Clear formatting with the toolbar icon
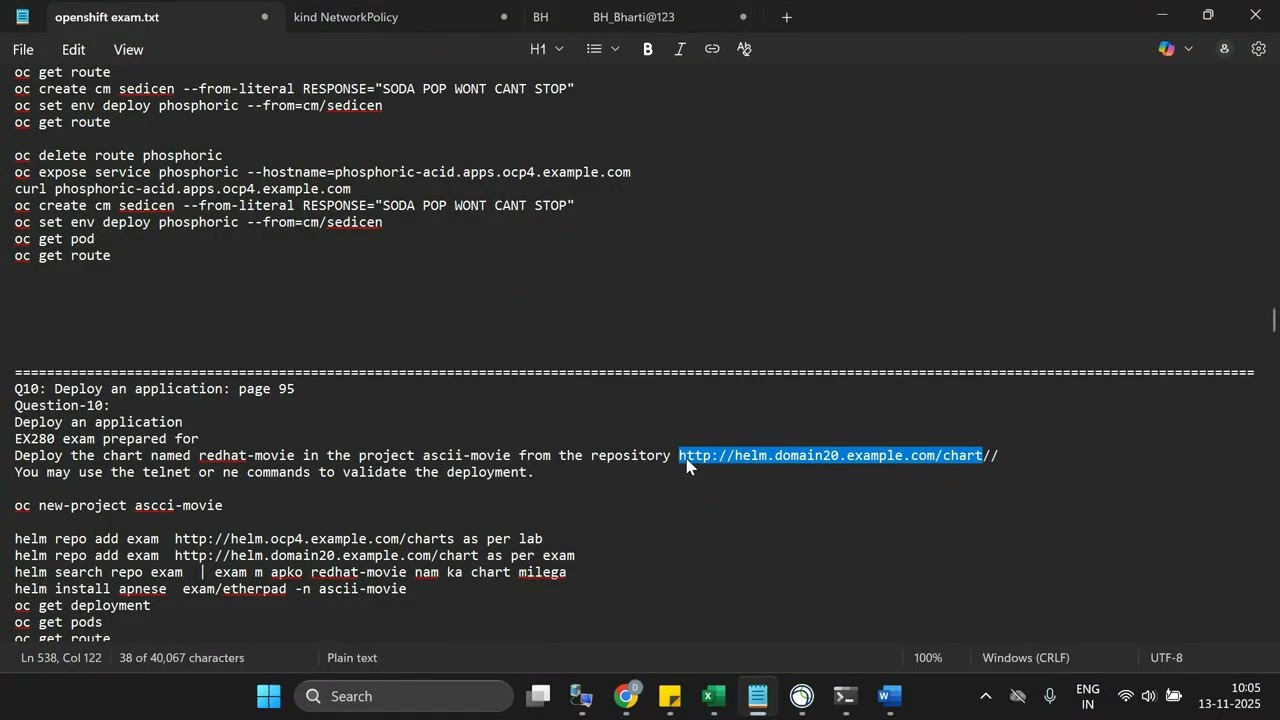This screenshot has width=1280, height=720. (744, 49)
